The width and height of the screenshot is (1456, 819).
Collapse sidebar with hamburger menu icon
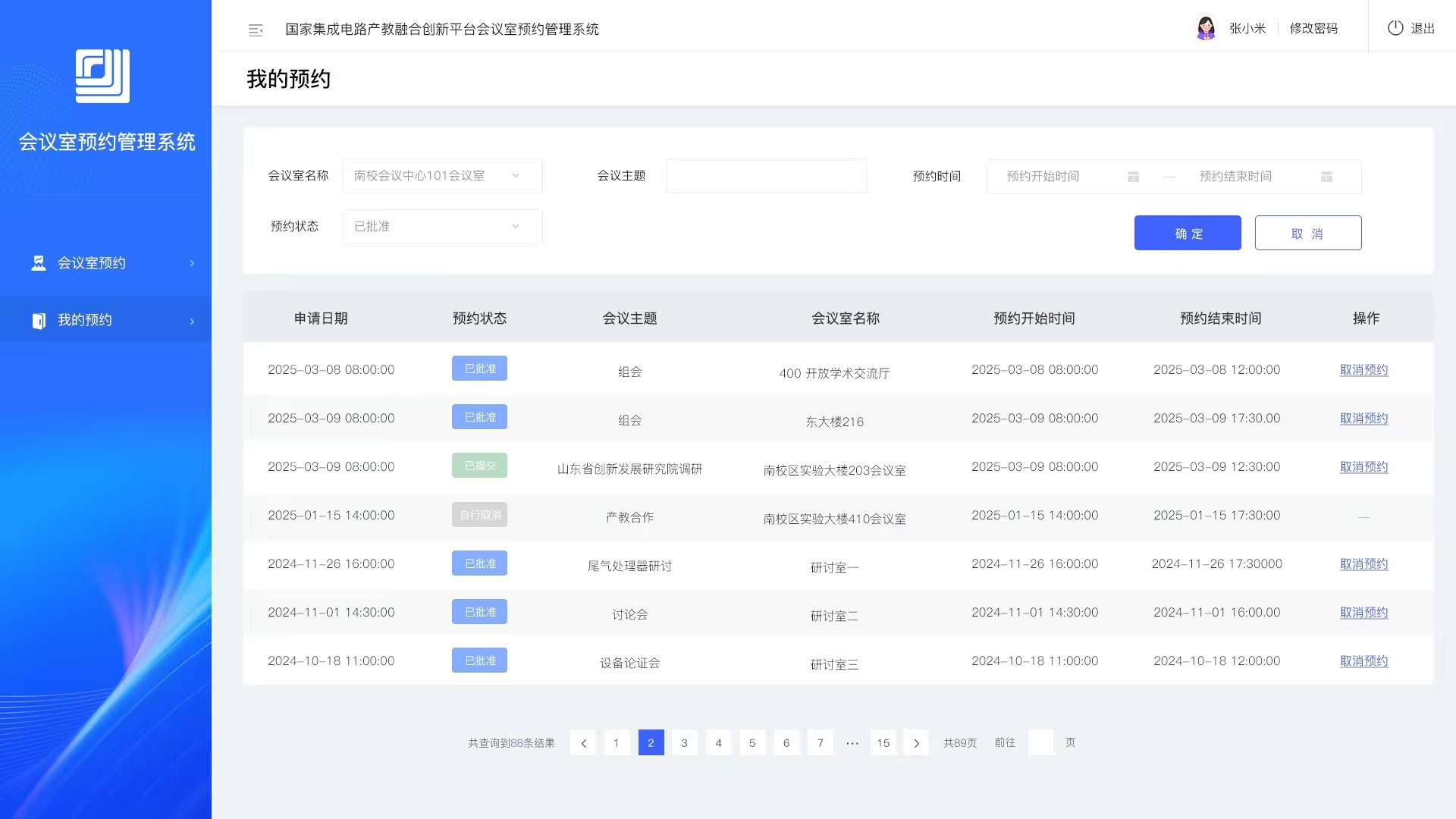click(x=256, y=30)
